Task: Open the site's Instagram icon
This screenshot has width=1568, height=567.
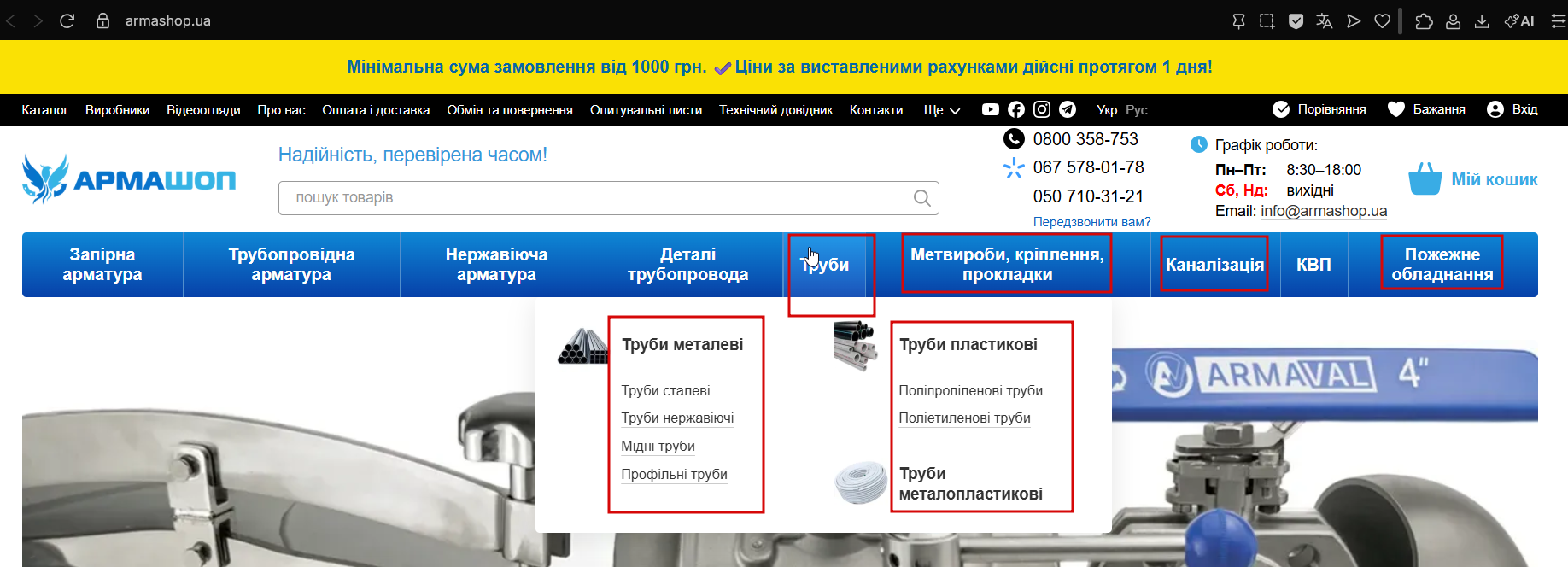Action: [1042, 109]
